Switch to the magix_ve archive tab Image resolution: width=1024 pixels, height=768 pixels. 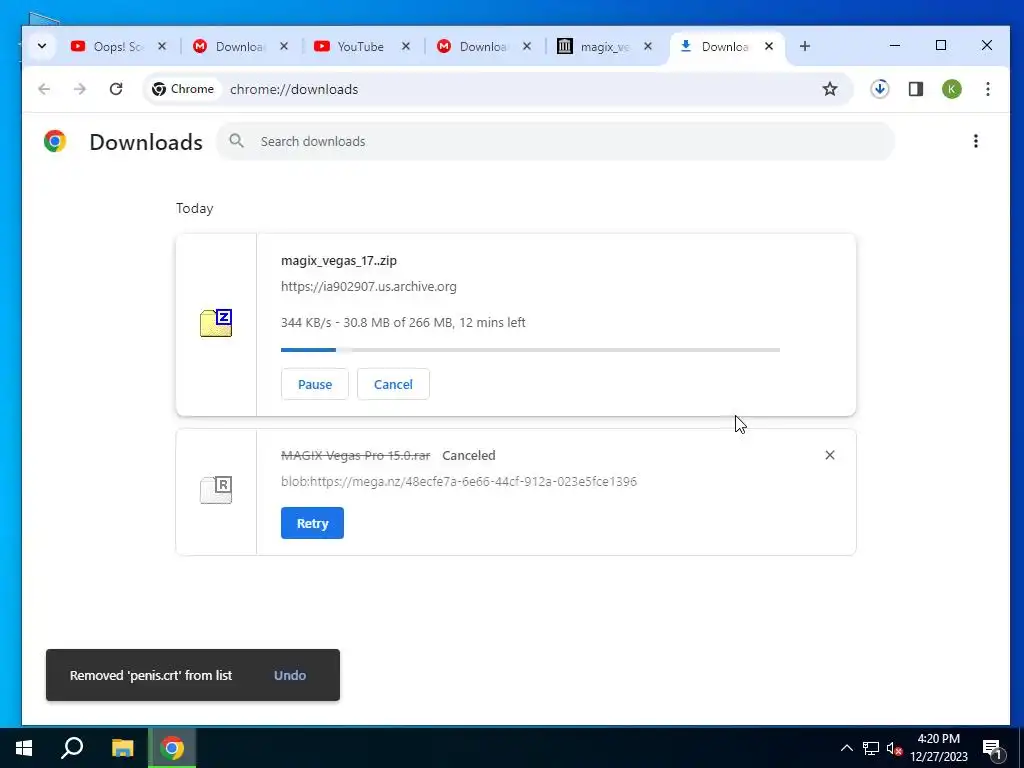pos(594,46)
